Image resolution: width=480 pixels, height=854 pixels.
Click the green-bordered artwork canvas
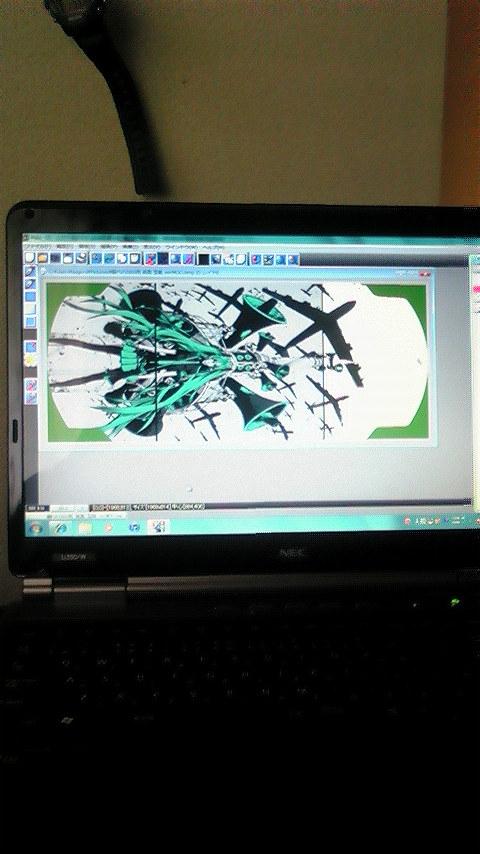(x=236, y=362)
